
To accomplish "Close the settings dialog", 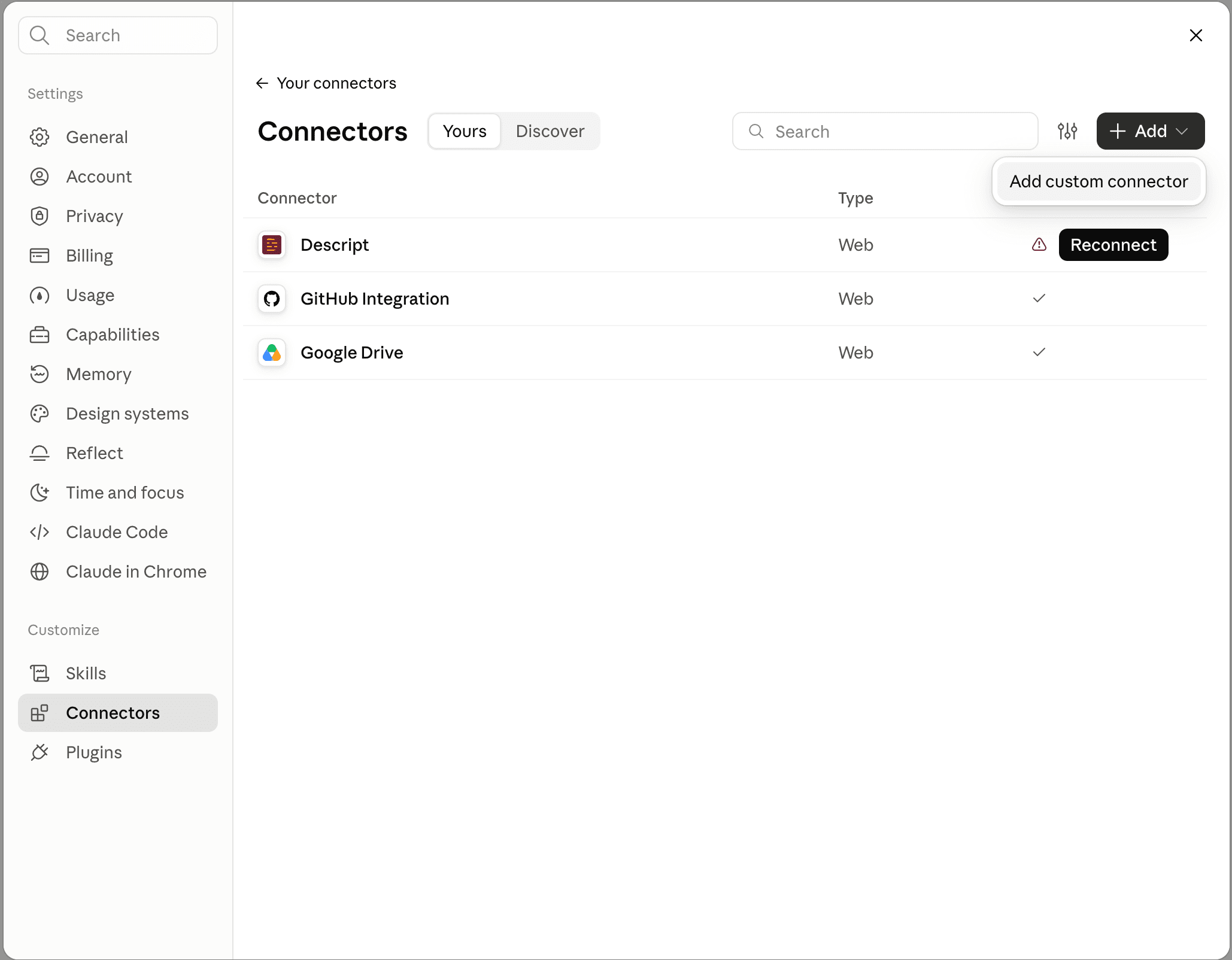I will coord(1196,35).
